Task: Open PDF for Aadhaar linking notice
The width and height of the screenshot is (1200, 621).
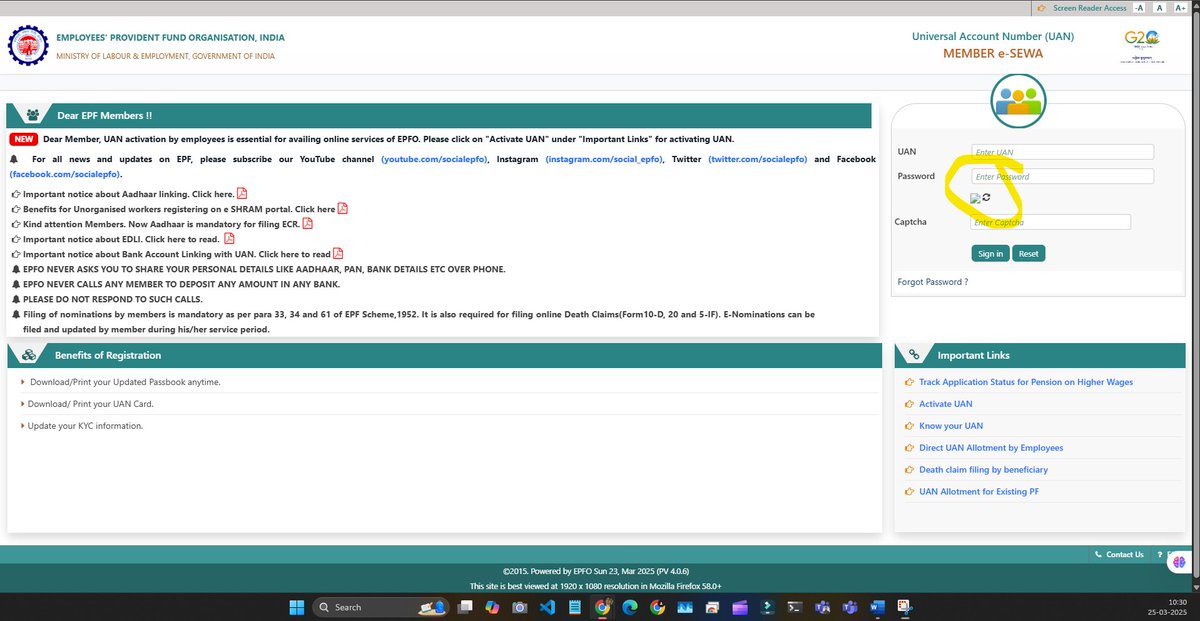Action: click(242, 194)
